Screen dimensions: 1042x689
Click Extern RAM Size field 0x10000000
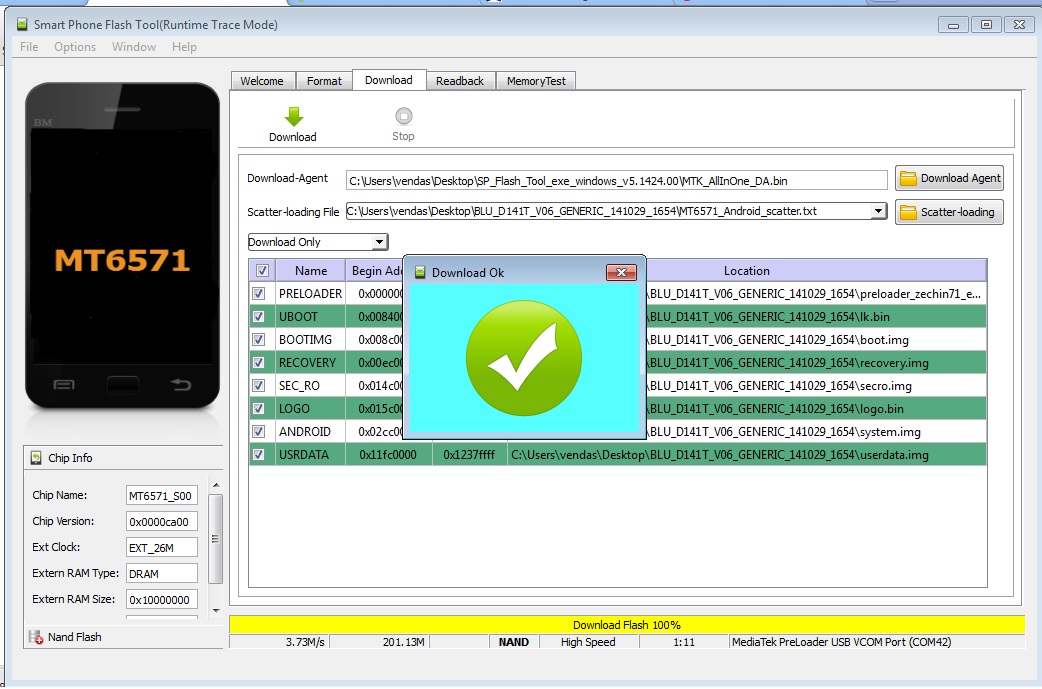point(161,599)
